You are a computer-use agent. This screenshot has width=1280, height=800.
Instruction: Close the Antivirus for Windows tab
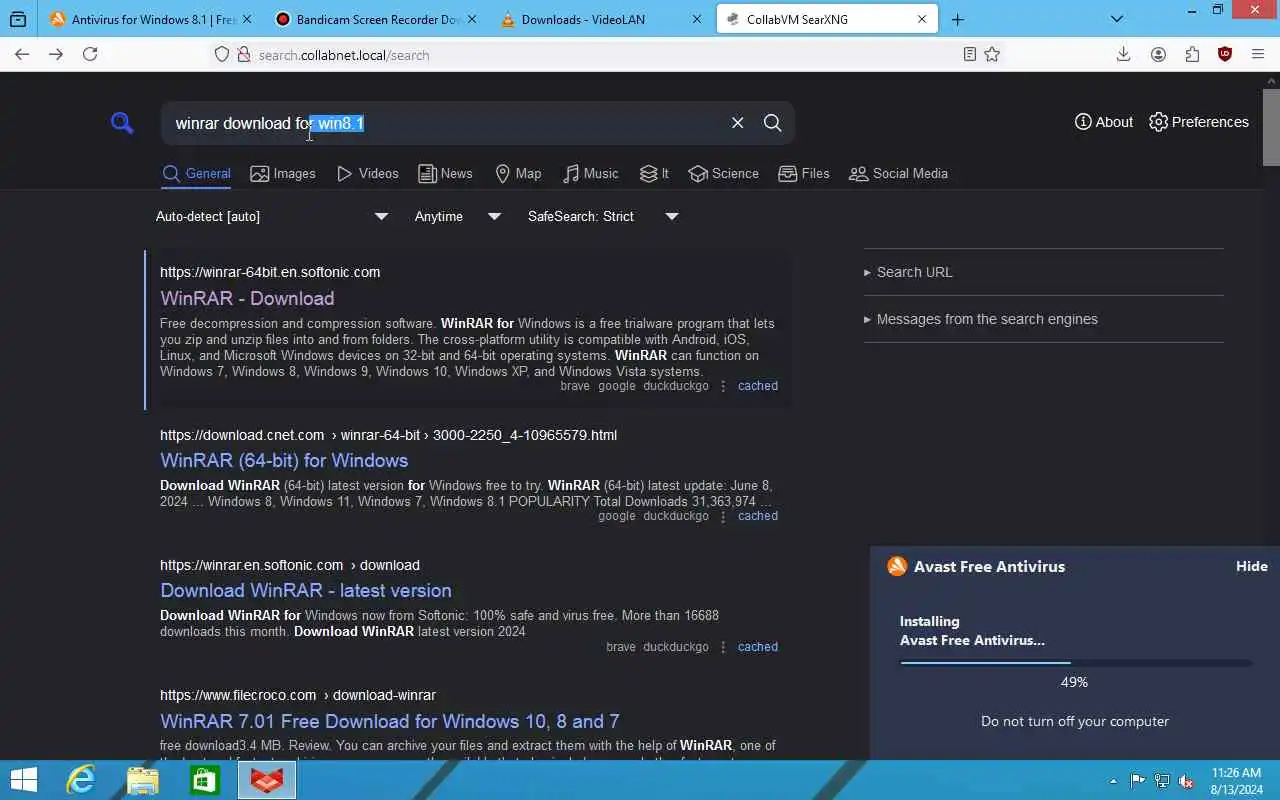pyautogui.click(x=247, y=19)
